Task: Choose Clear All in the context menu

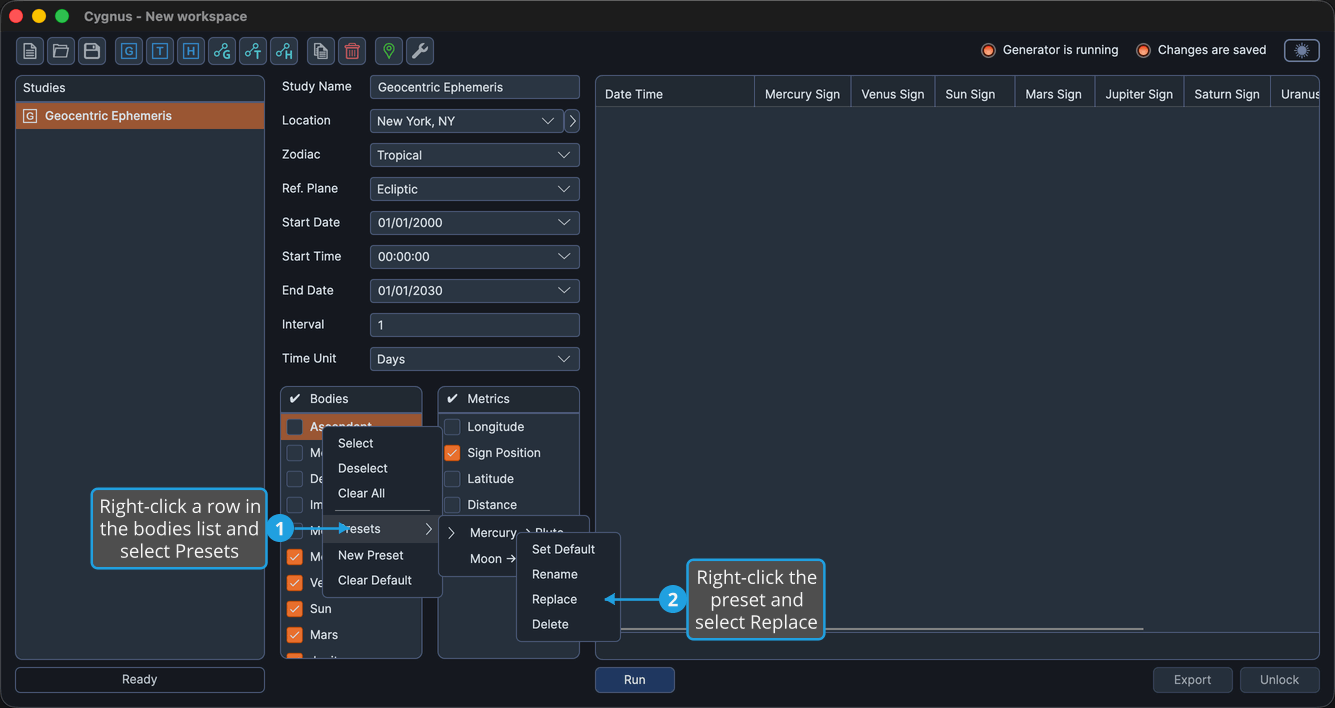Action: point(382,494)
